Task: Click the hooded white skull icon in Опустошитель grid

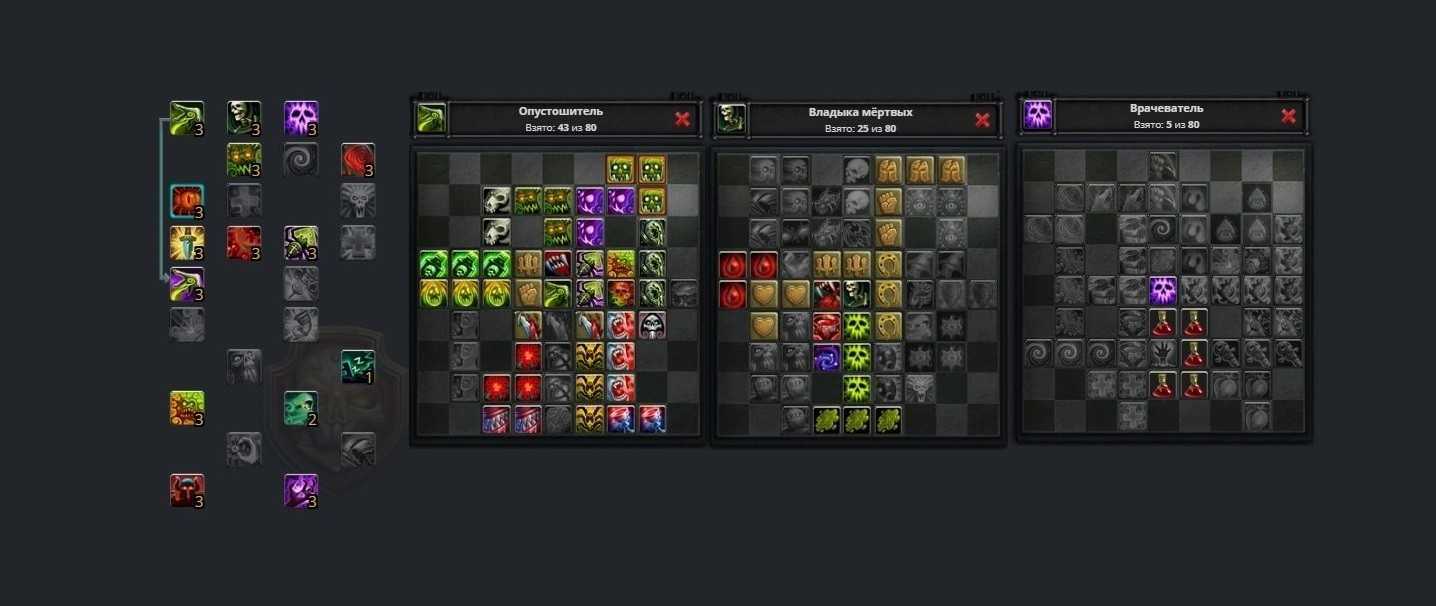Action: click(x=652, y=325)
